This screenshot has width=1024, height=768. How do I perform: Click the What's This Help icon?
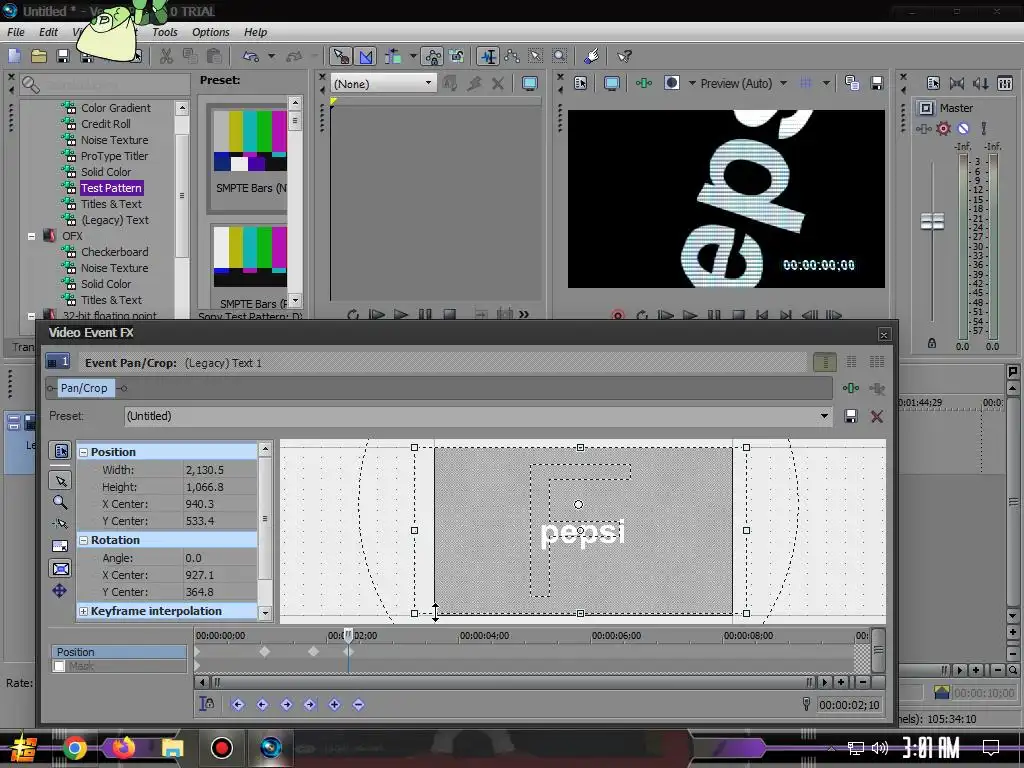pos(624,56)
